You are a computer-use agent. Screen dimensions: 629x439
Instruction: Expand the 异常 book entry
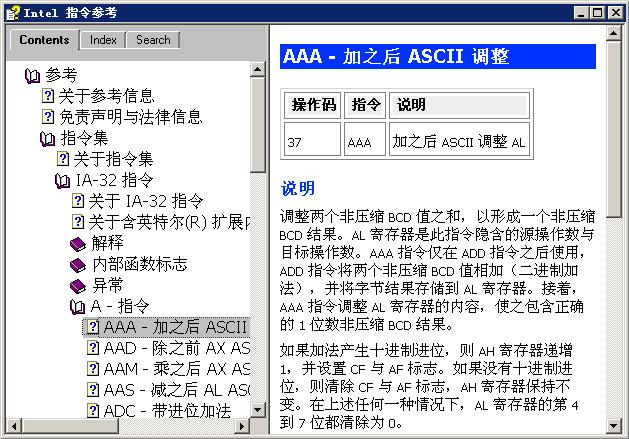(108, 286)
